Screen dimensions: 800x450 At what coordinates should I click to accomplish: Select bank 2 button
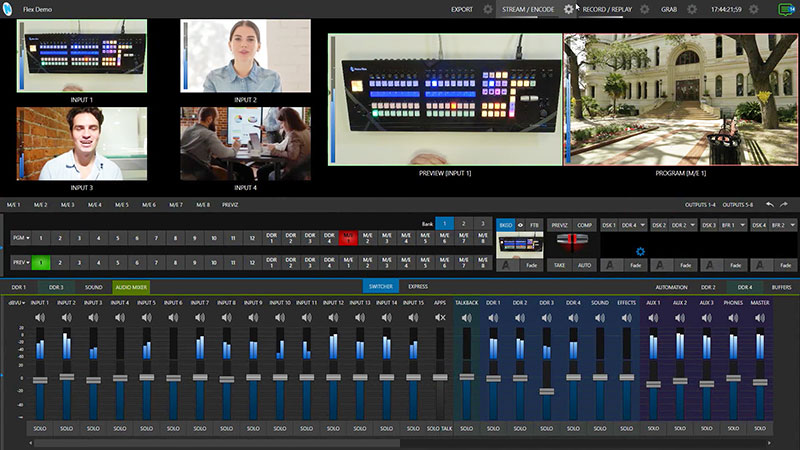[x=463, y=223]
